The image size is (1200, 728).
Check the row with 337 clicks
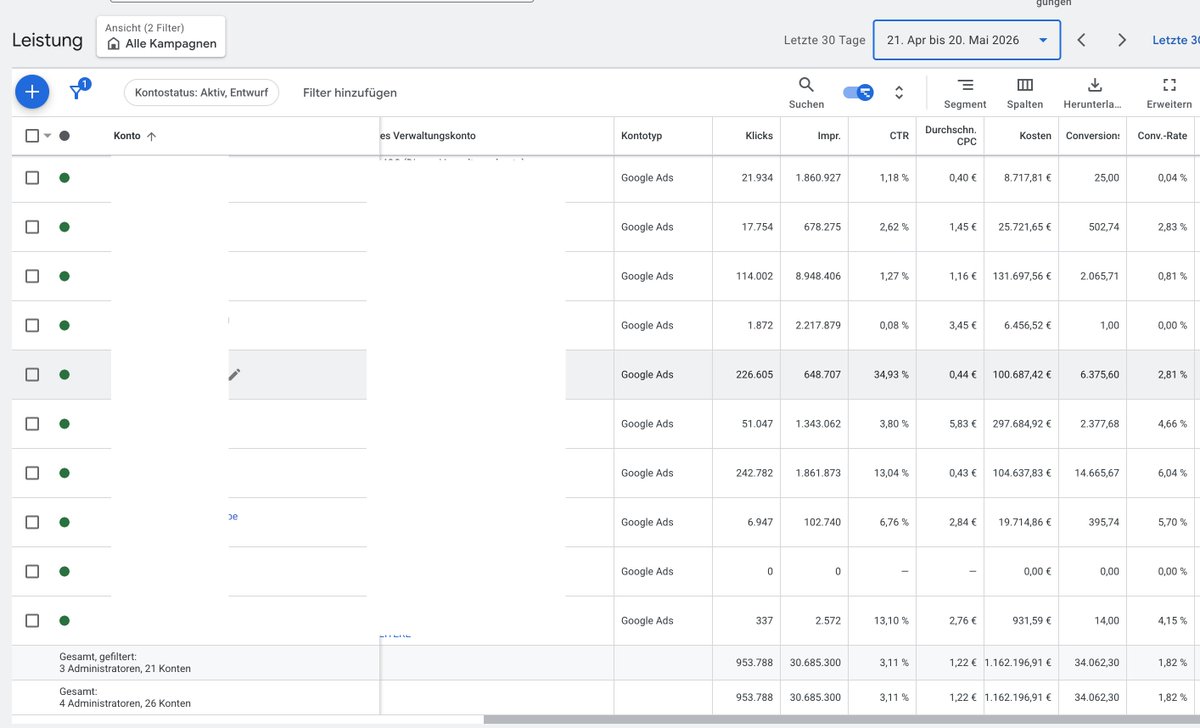(32, 620)
